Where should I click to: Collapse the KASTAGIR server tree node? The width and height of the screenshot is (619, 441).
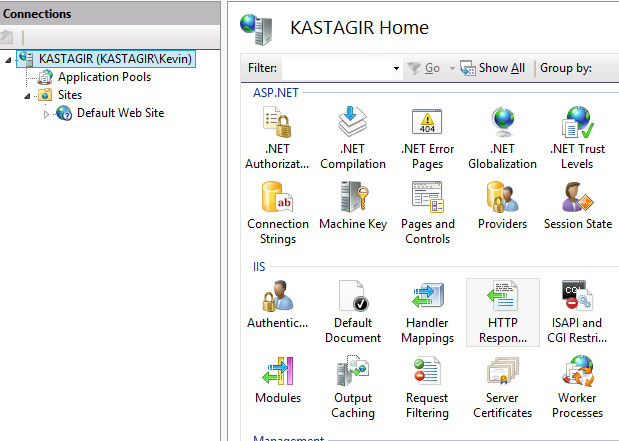click(8, 60)
